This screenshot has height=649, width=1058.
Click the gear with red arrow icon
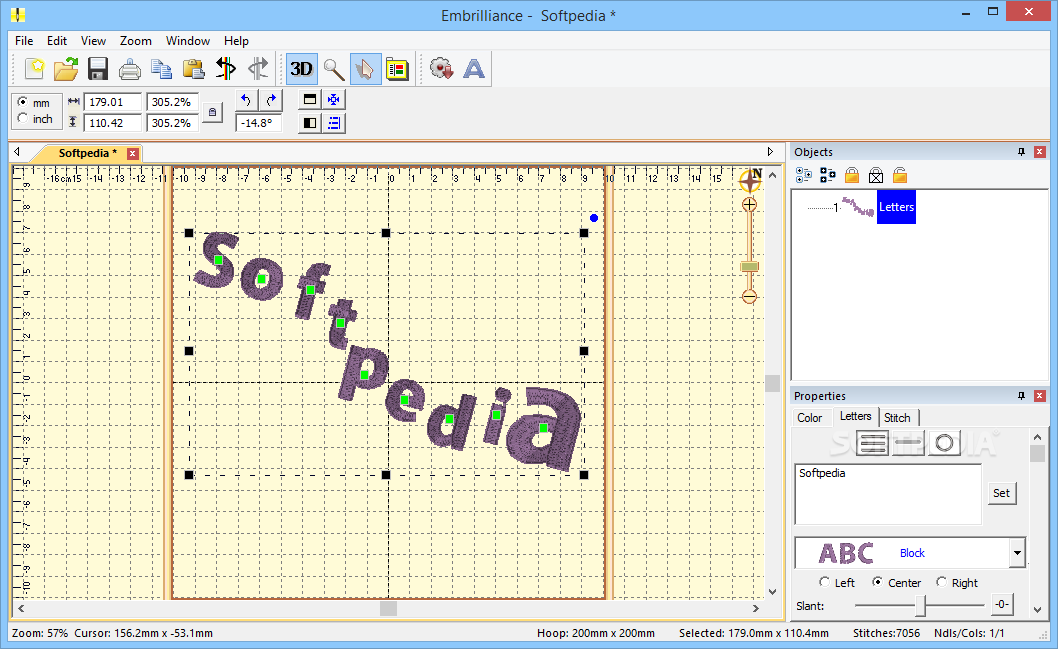442,69
